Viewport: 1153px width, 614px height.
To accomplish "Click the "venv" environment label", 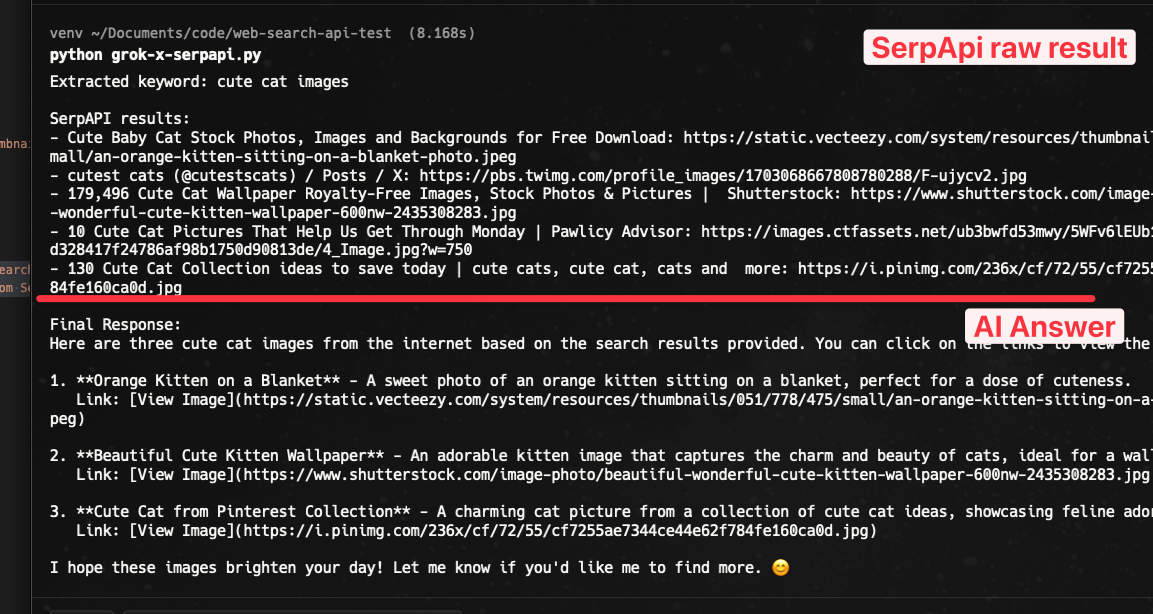I will 66,33.
